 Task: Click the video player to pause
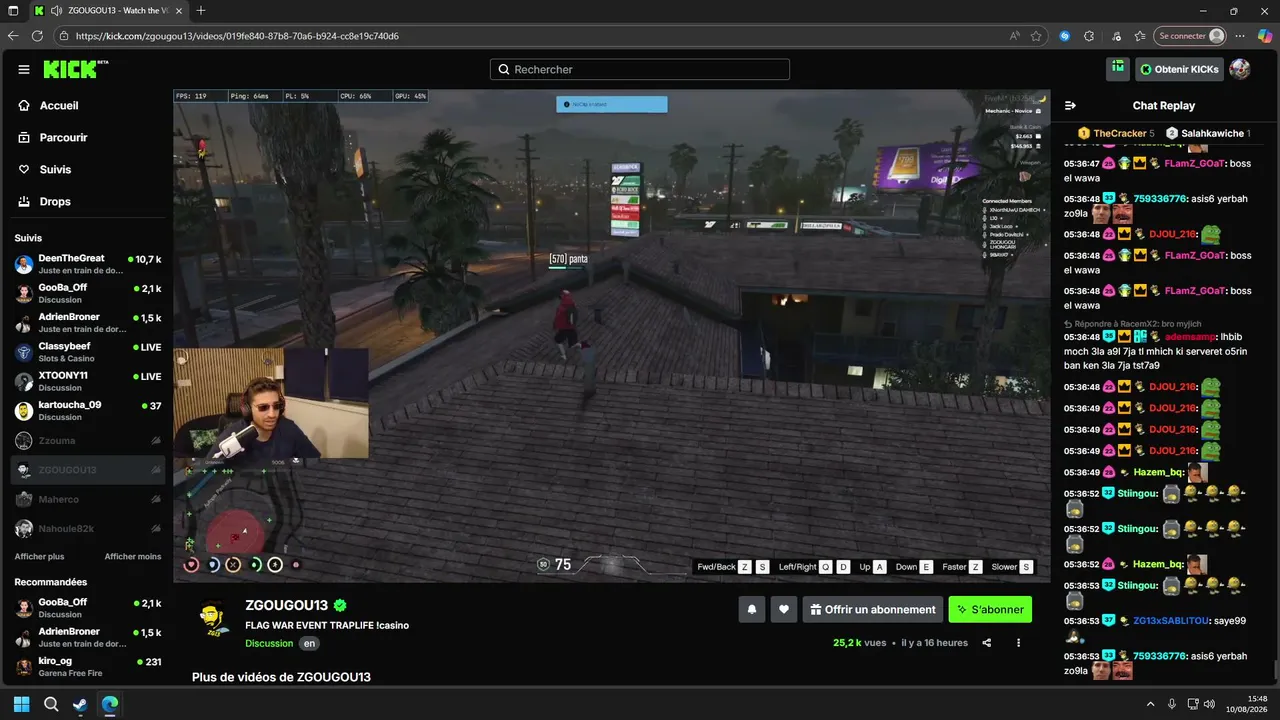pos(611,336)
